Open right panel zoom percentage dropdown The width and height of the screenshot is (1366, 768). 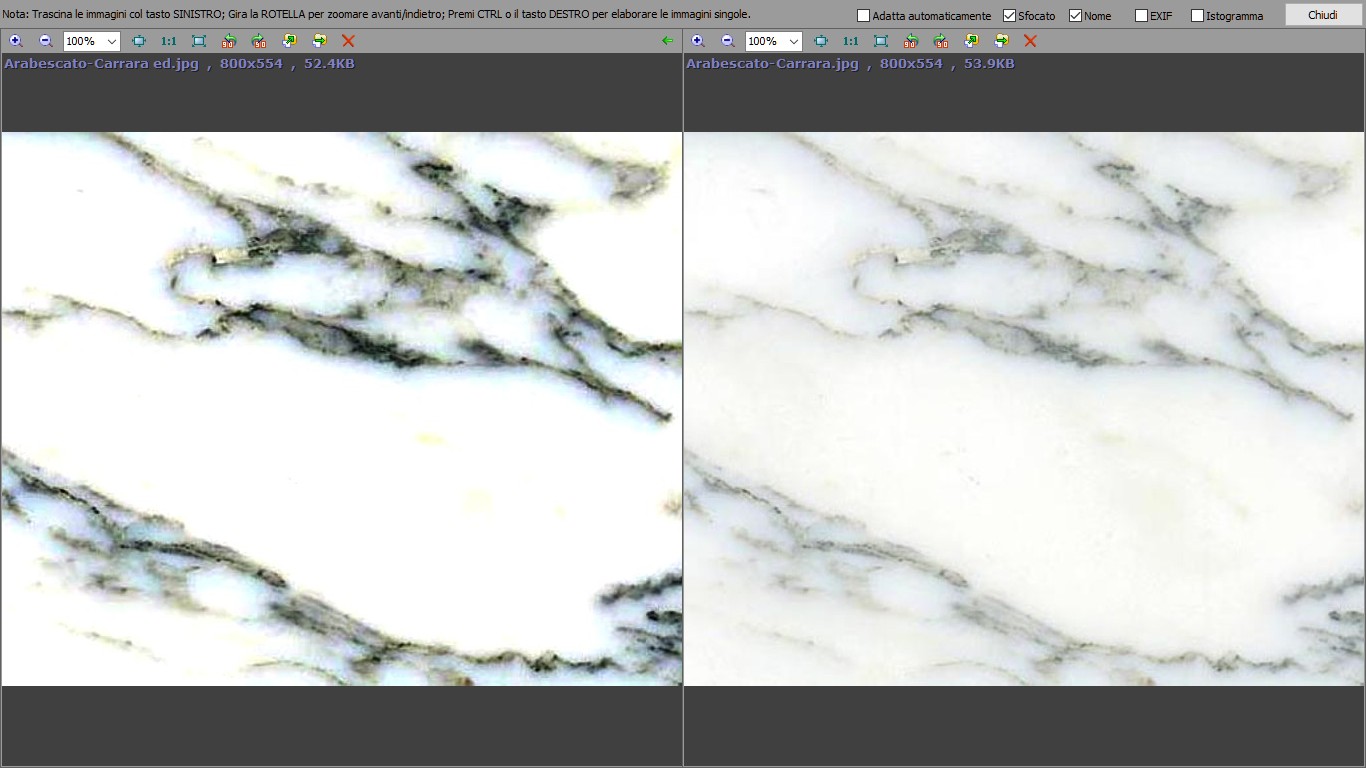793,41
